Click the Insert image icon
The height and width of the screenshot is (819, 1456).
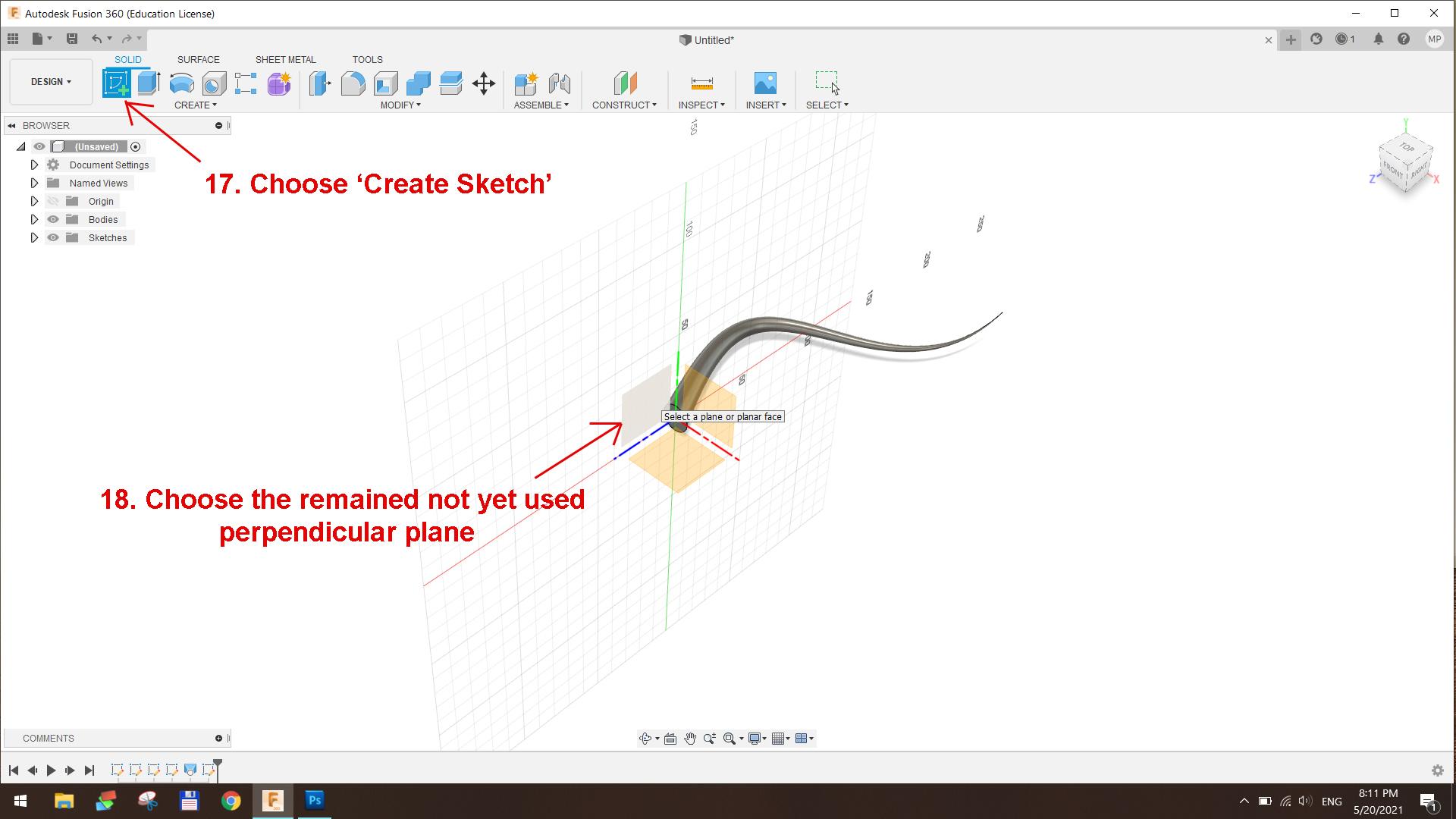765,83
